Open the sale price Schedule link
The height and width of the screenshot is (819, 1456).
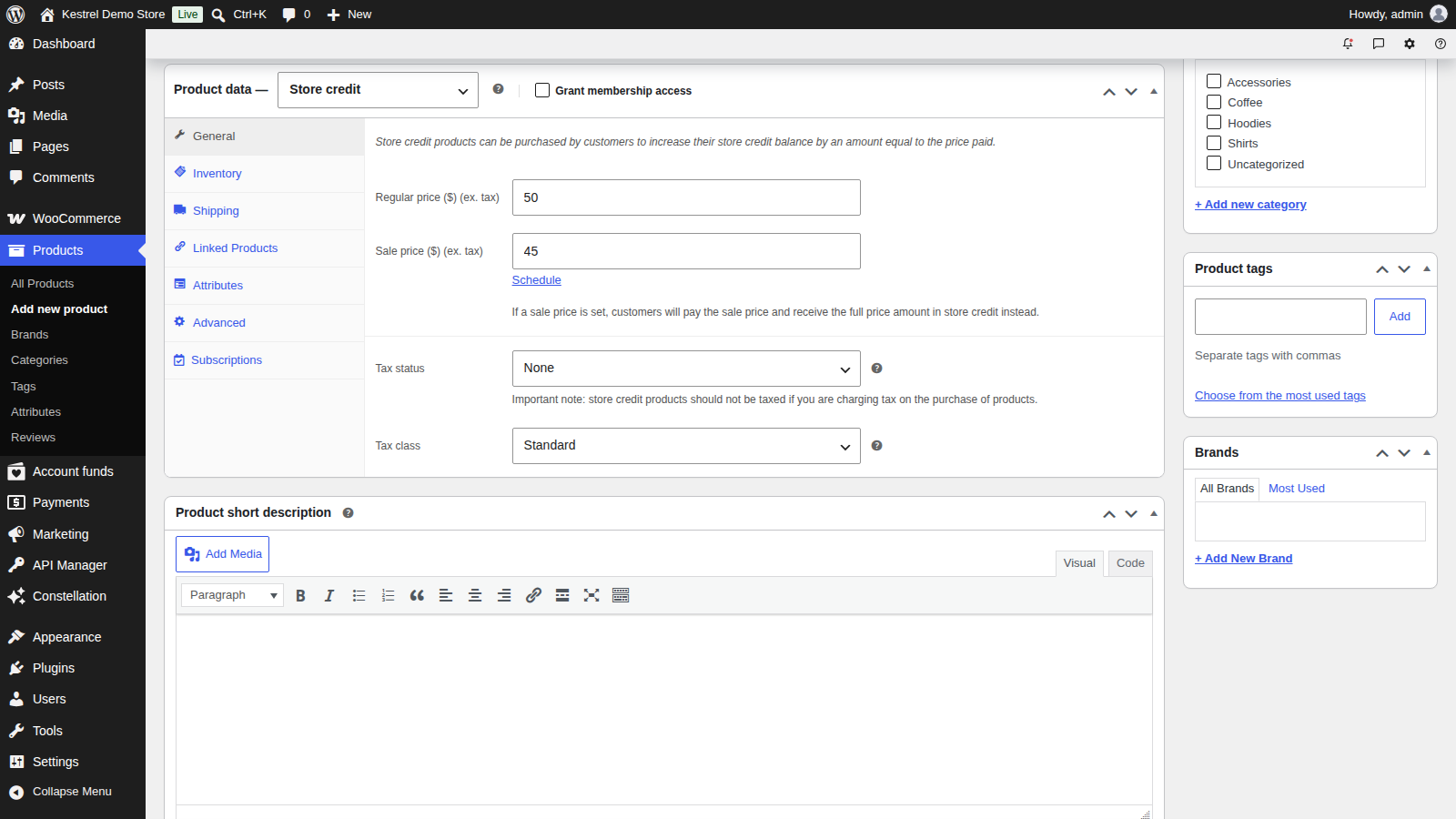pyautogui.click(x=536, y=280)
